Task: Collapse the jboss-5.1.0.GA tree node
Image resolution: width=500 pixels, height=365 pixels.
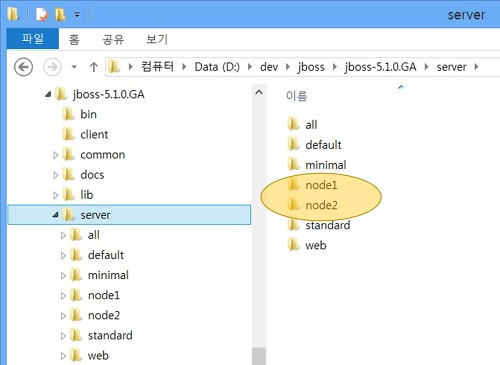Action: coord(48,95)
